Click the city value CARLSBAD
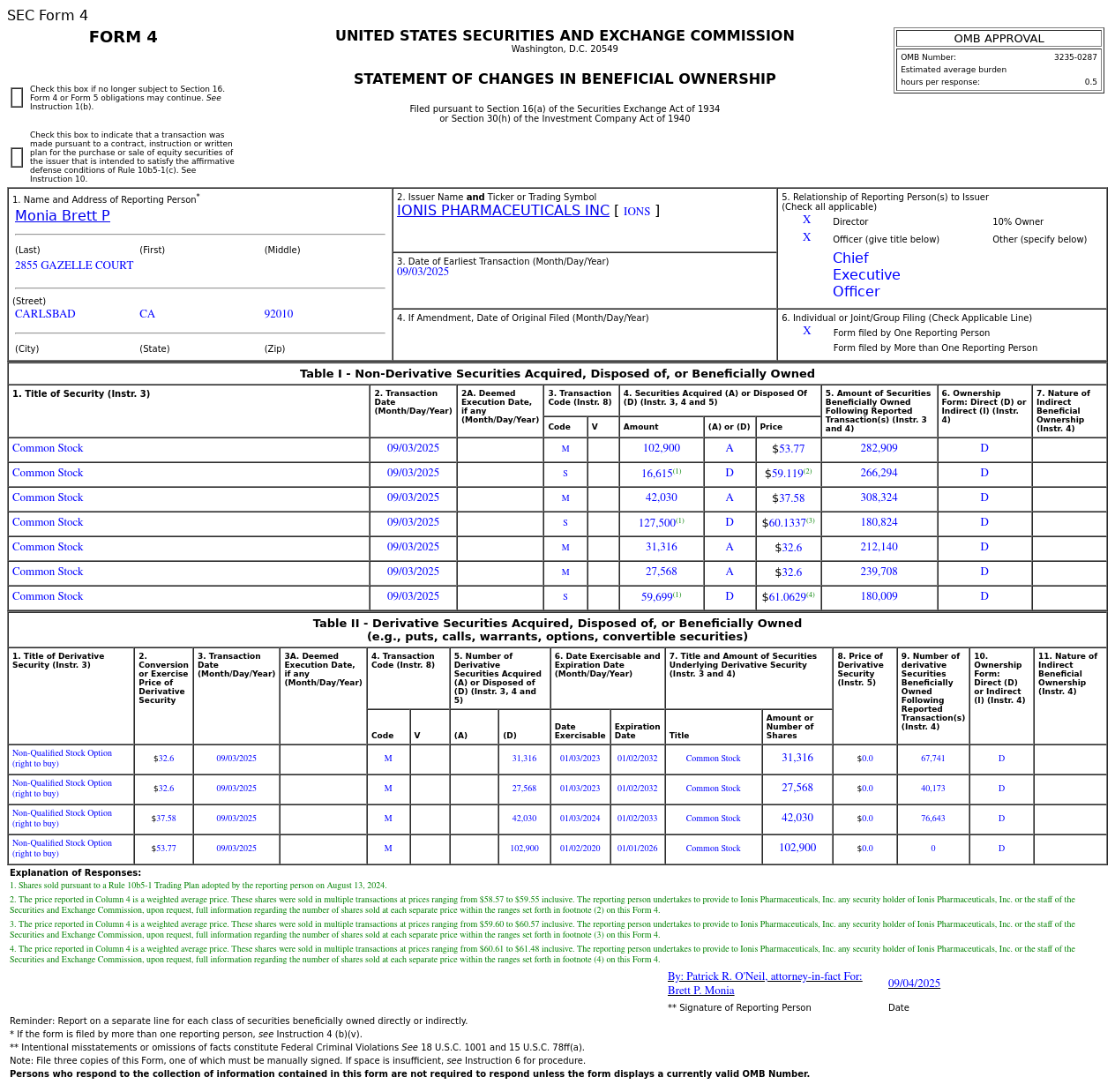This screenshot has height=1092, width=1115. 45,314
